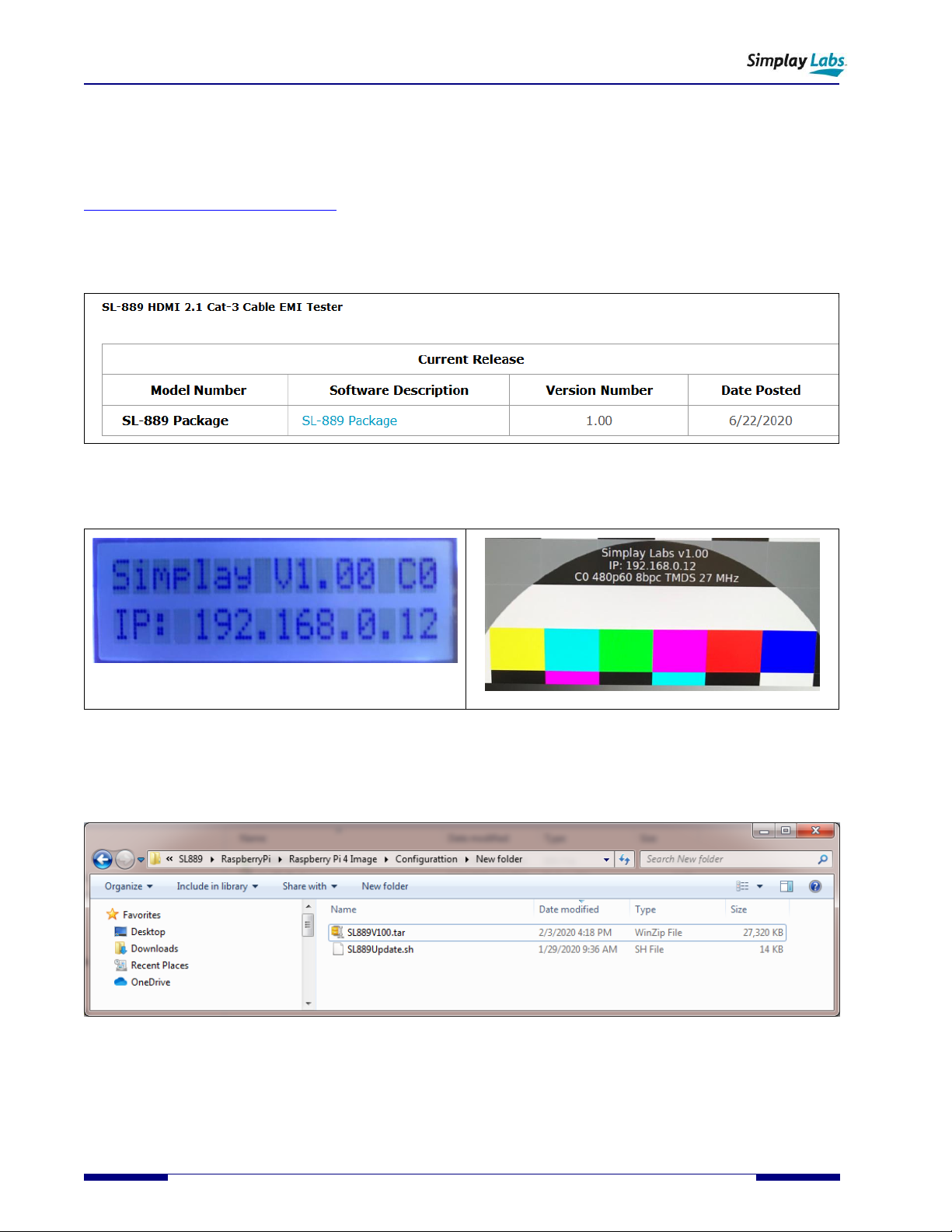The width and height of the screenshot is (952, 1232).
Task: Select Downloads in the navigation pane
Action: point(154,948)
